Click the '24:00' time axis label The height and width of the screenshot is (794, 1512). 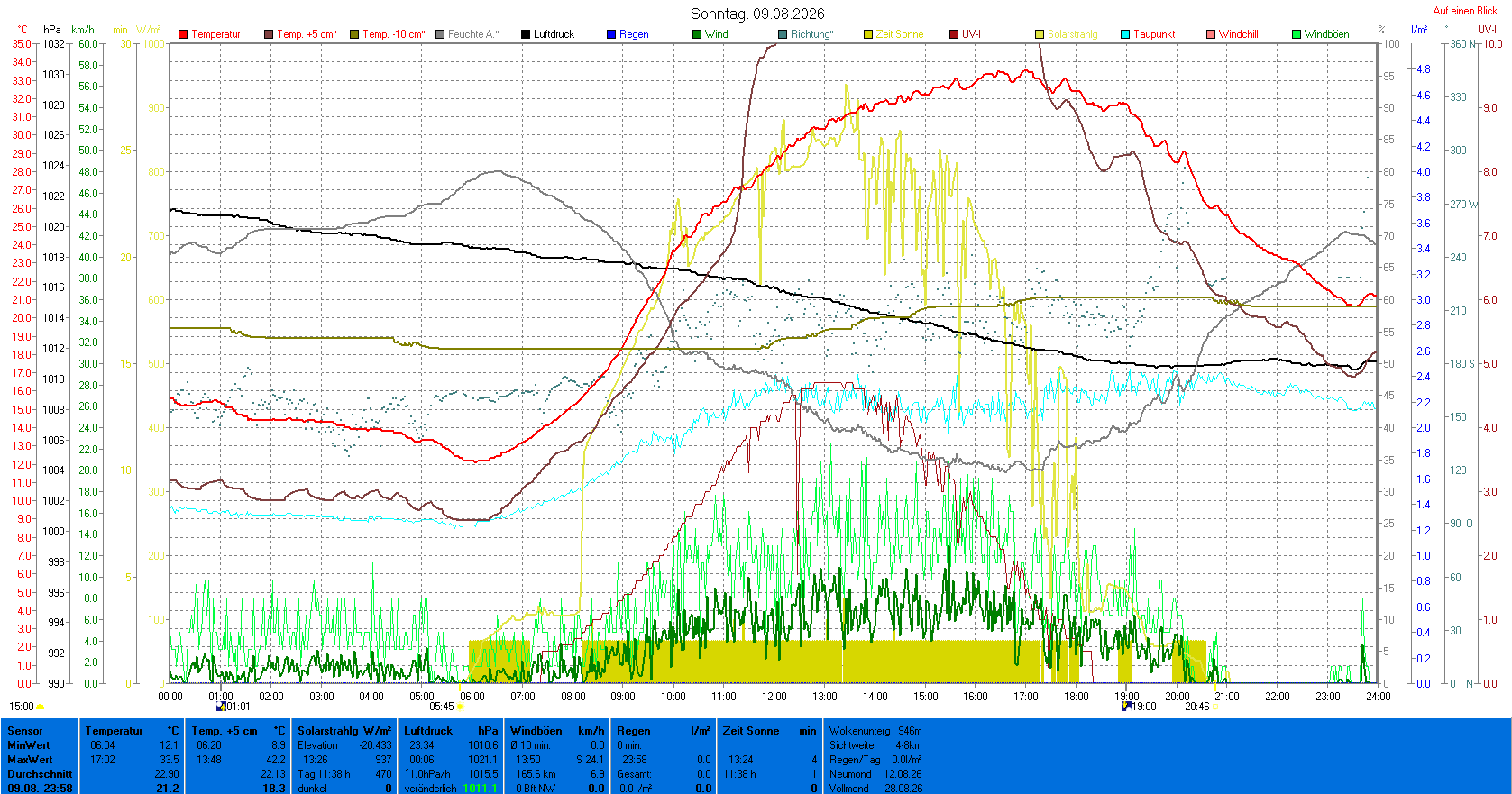[1378, 696]
